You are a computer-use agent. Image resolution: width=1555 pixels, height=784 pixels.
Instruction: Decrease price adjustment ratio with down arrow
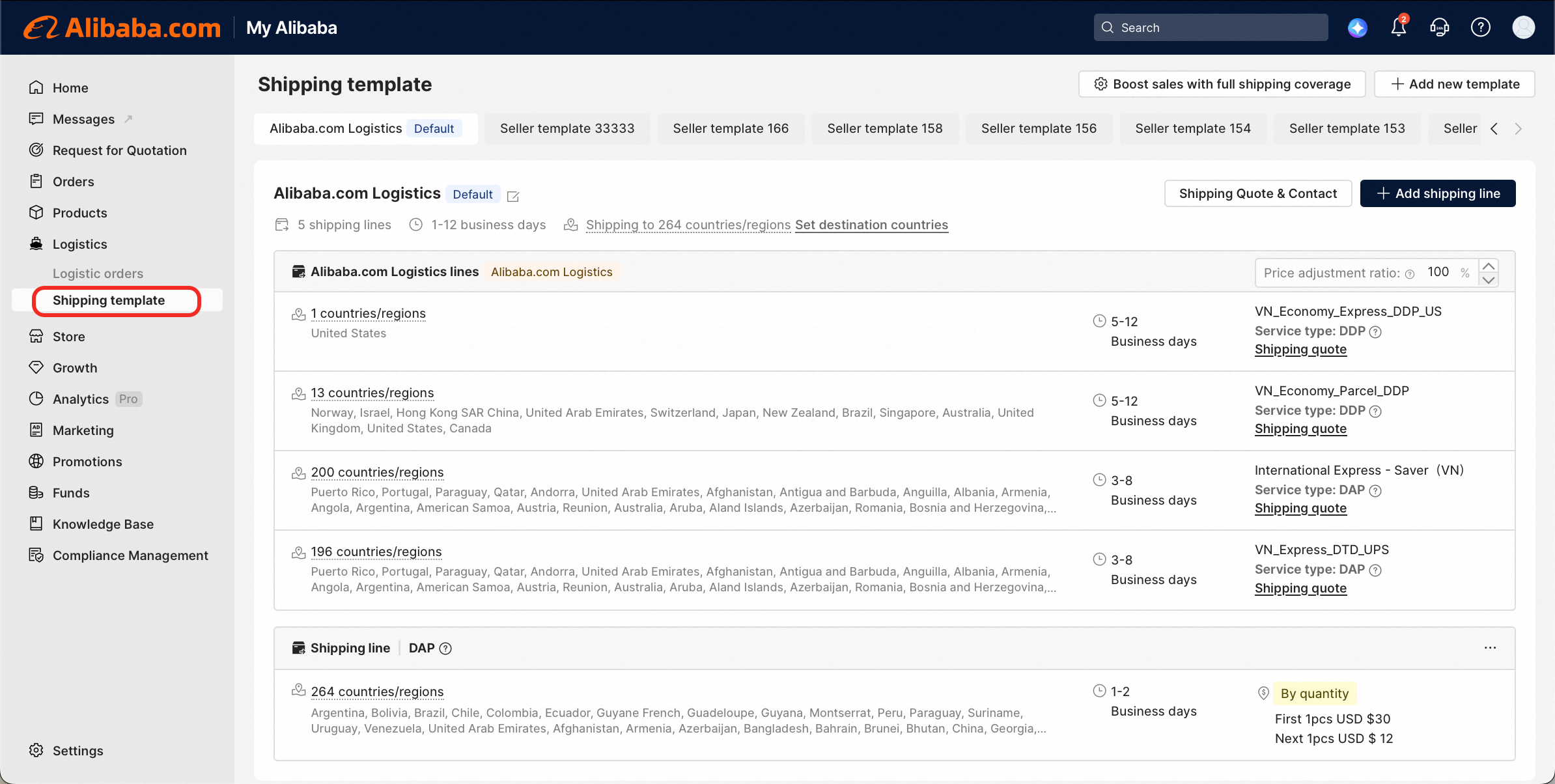(x=1489, y=280)
